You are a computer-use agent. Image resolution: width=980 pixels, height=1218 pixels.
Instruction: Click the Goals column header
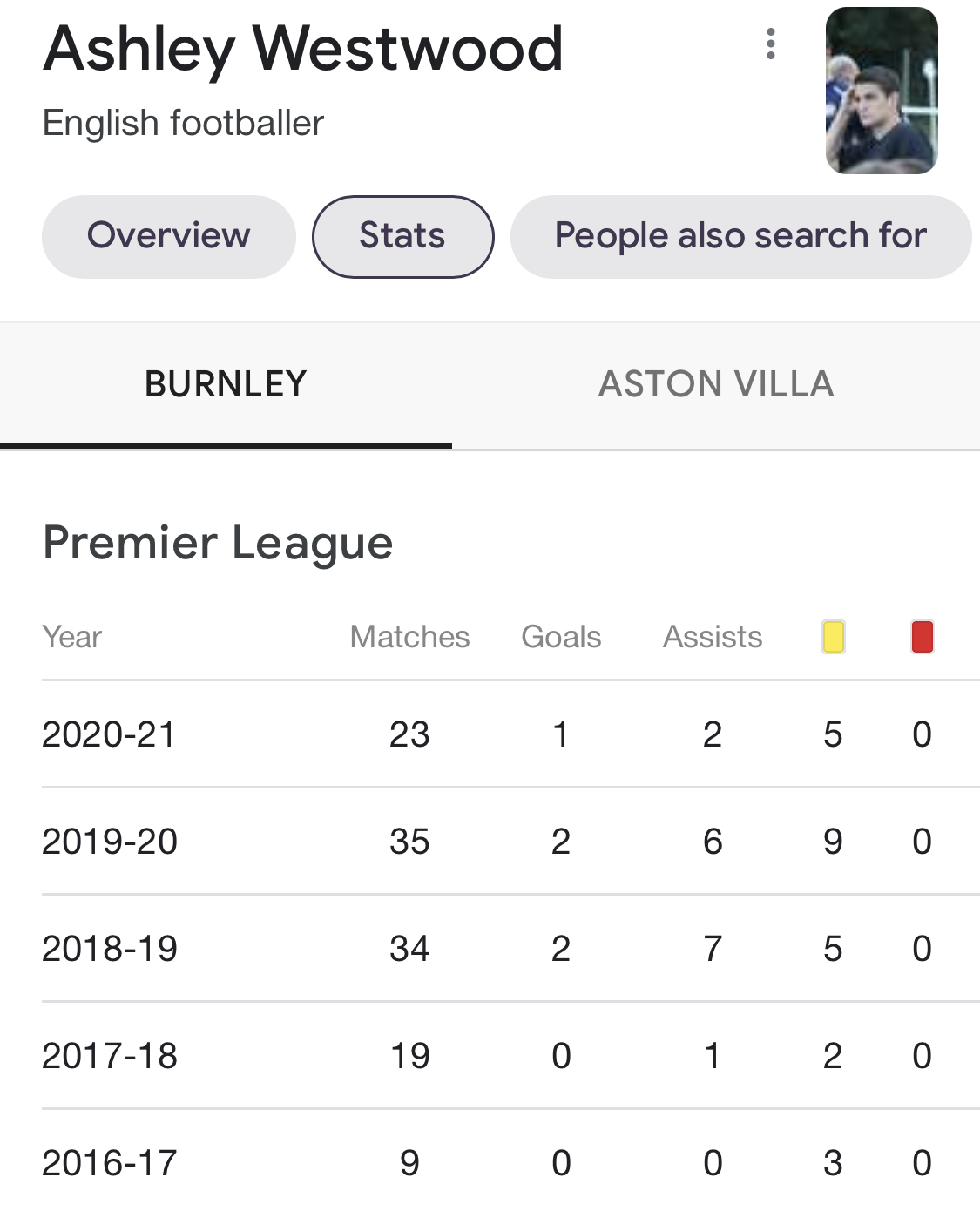[x=561, y=637]
